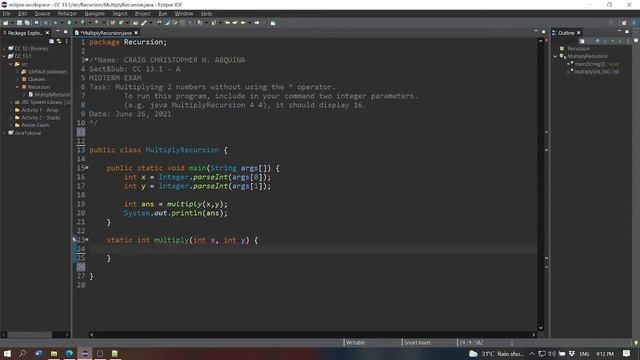Open the Window menu
640x360 pixels.
184,13
